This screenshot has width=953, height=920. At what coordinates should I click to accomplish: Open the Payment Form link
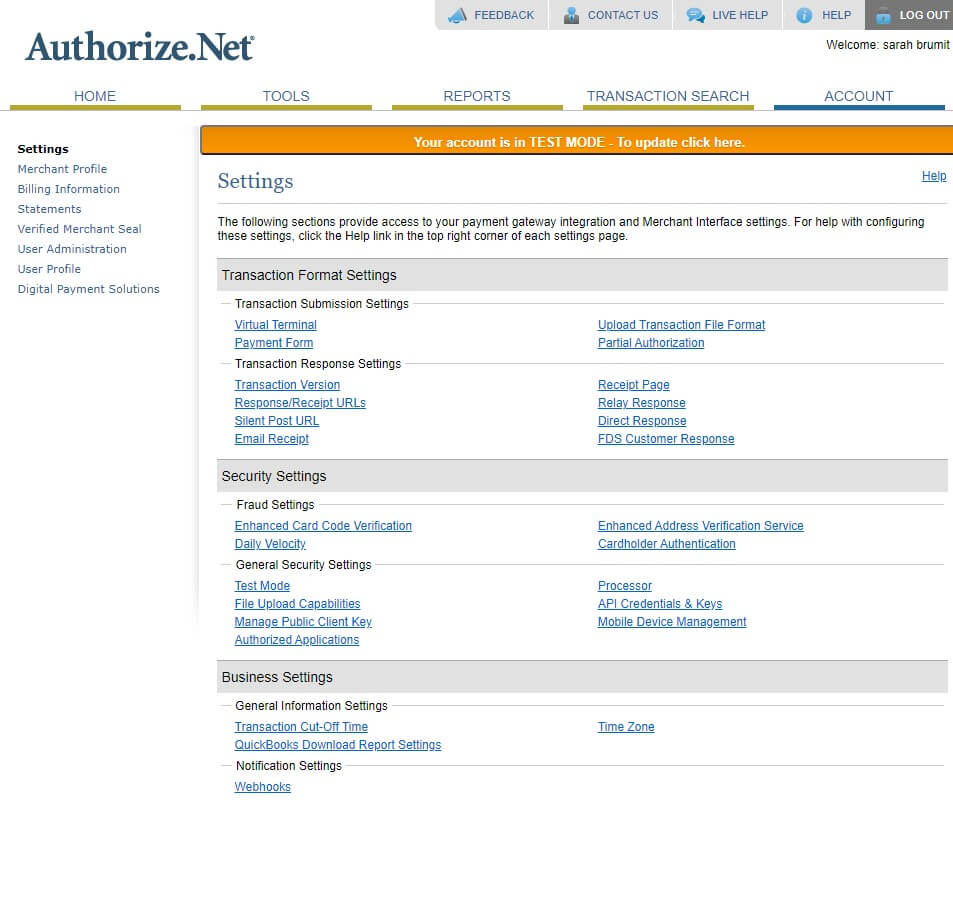(x=274, y=343)
